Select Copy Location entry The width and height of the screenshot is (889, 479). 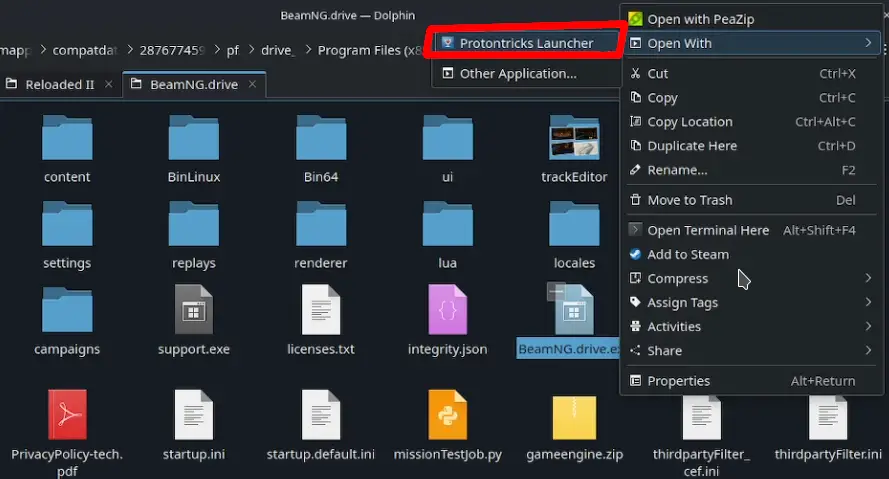(x=754, y=122)
